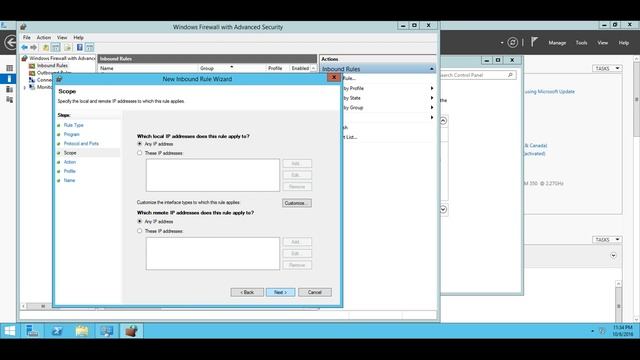Viewport: 640px width, 360px height.
Task: Select remote Any IP address radio button
Action: coord(140,221)
